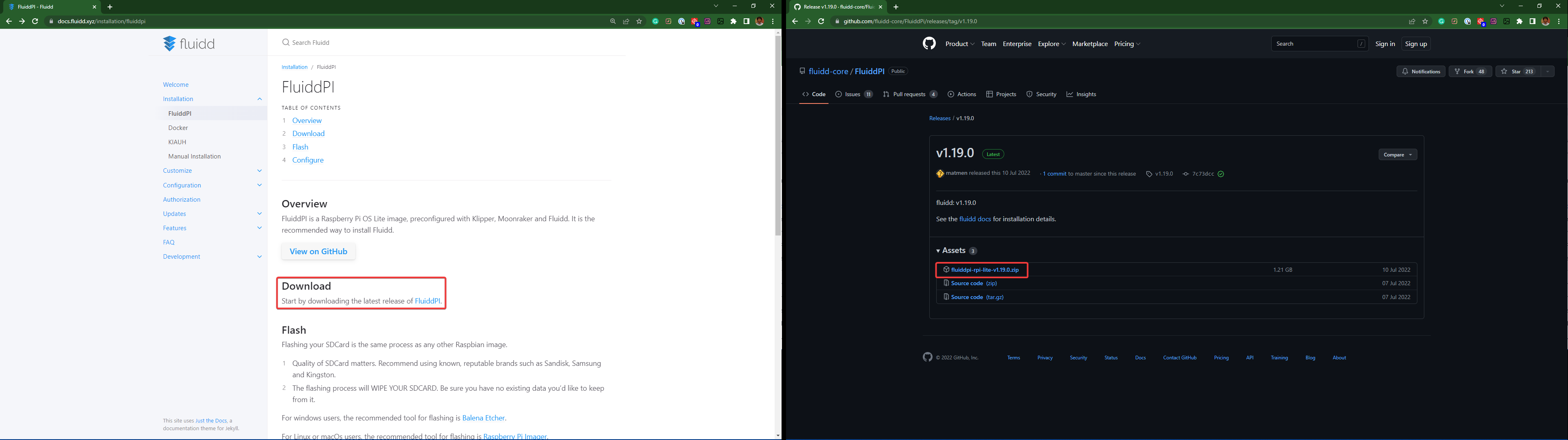Click Sign up on GitHub
Image resolution: width=1568 pixels, height=440 pixels.
tap(1416, 44)
